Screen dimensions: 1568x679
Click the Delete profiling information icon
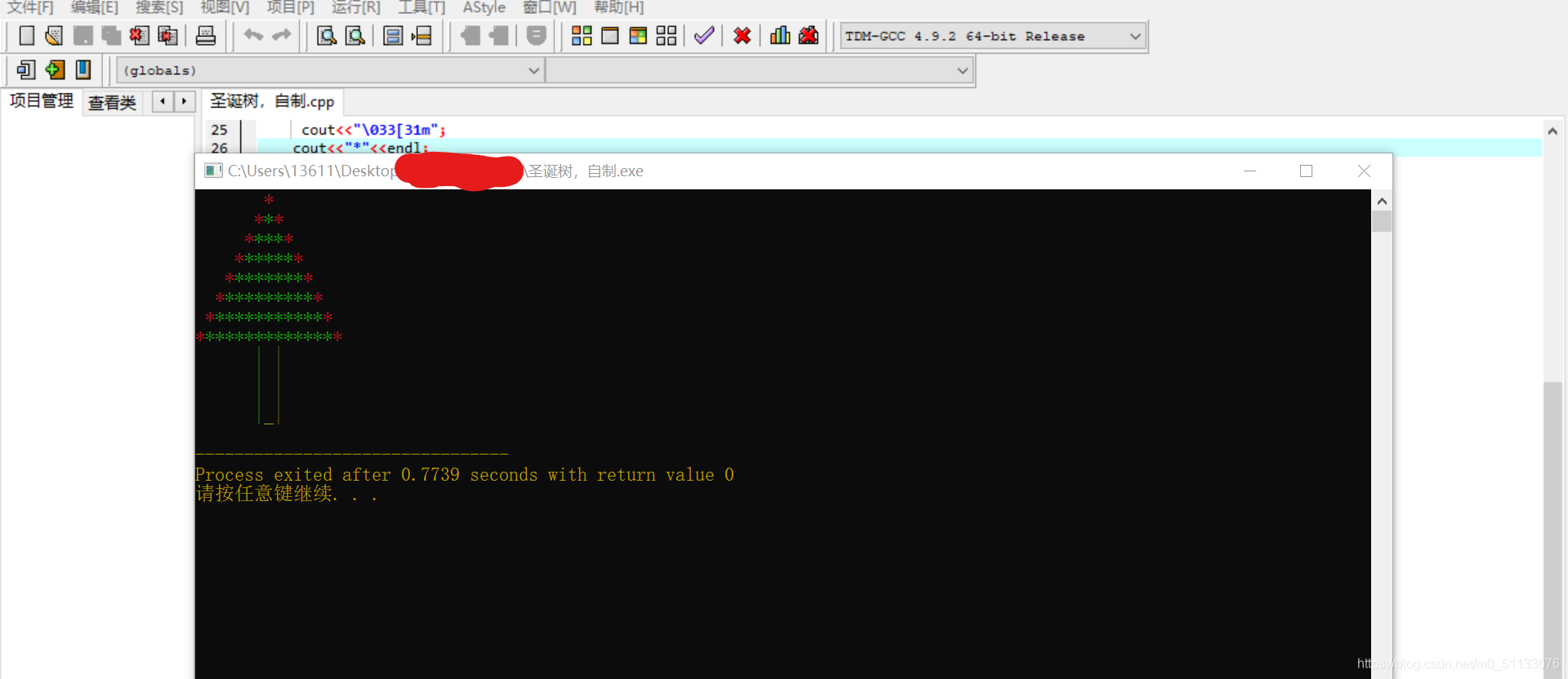click(x=808, y=36)
